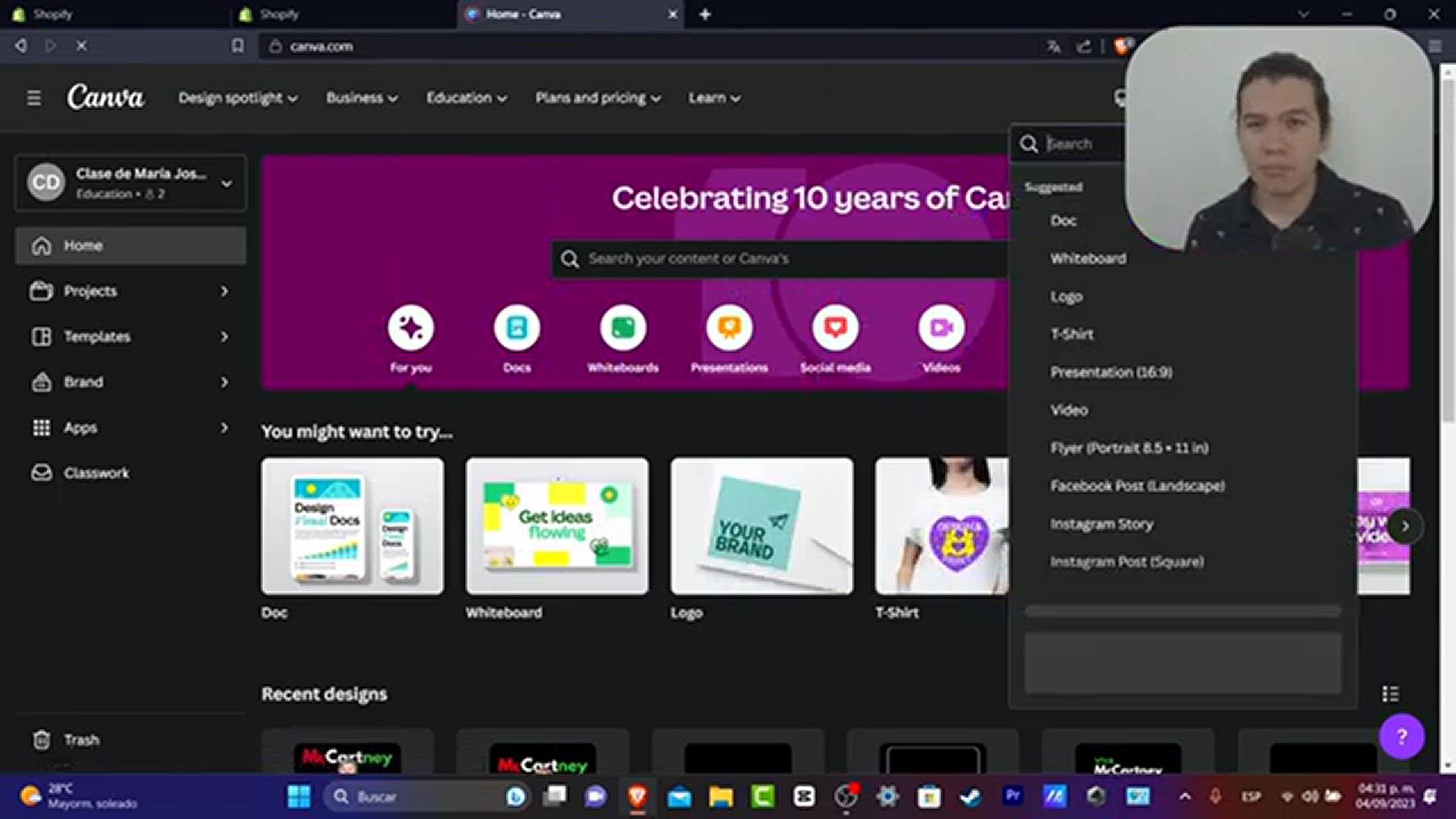Click the purple help question mark button
This screenshot has width=1456, height=819.
[1401, 736]
